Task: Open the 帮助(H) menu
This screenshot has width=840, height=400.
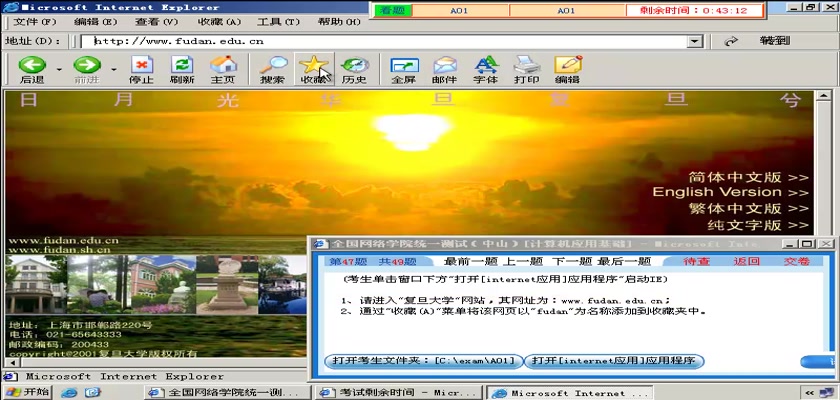Action: pos(339,22)
